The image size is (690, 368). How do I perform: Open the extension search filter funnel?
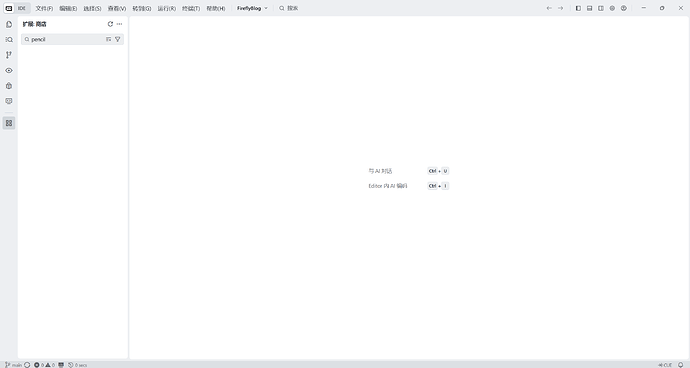tap(117, 39)
